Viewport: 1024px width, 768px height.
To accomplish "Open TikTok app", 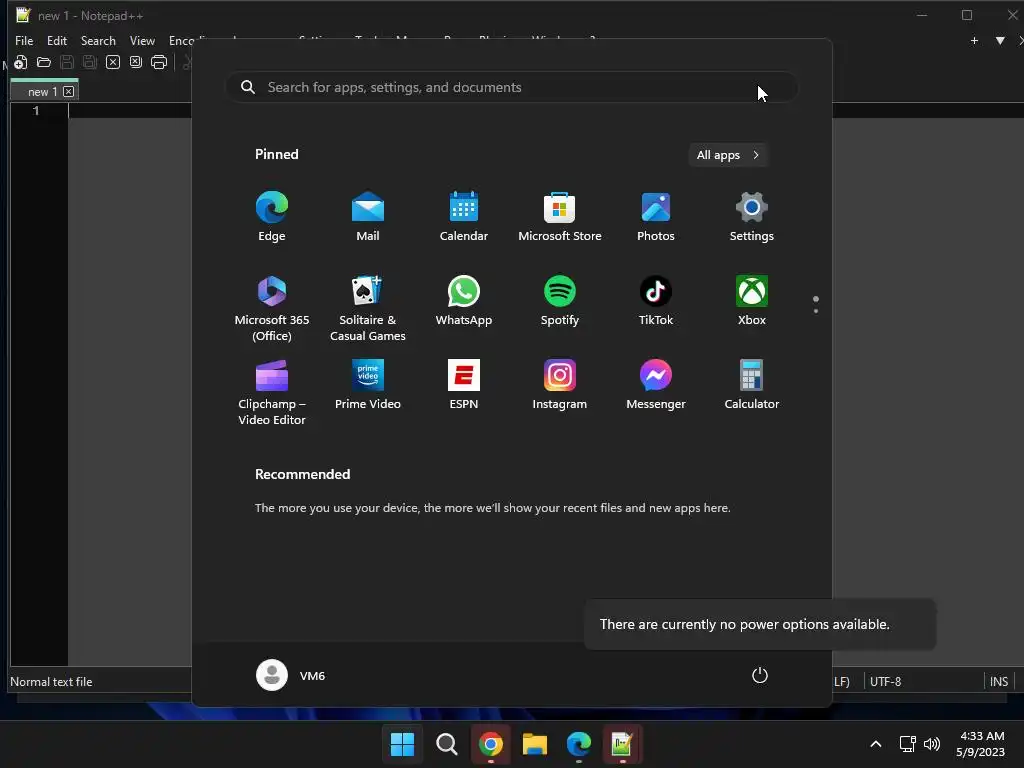I will (656, 301).
